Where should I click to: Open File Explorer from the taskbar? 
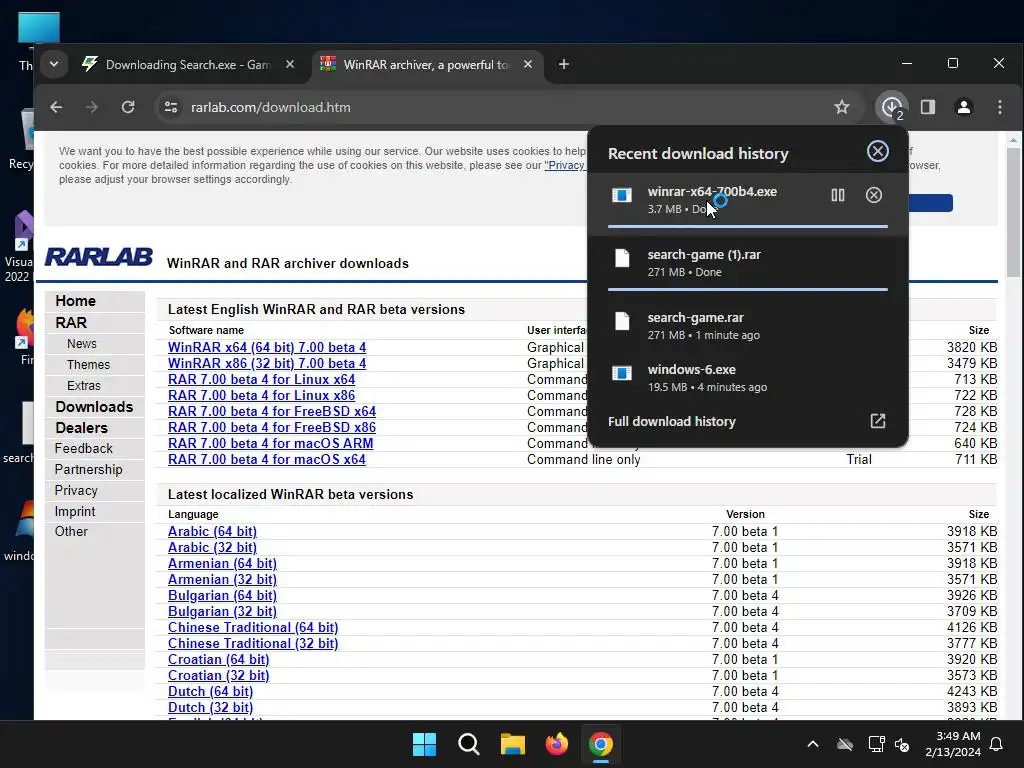(x=513, y=744)
